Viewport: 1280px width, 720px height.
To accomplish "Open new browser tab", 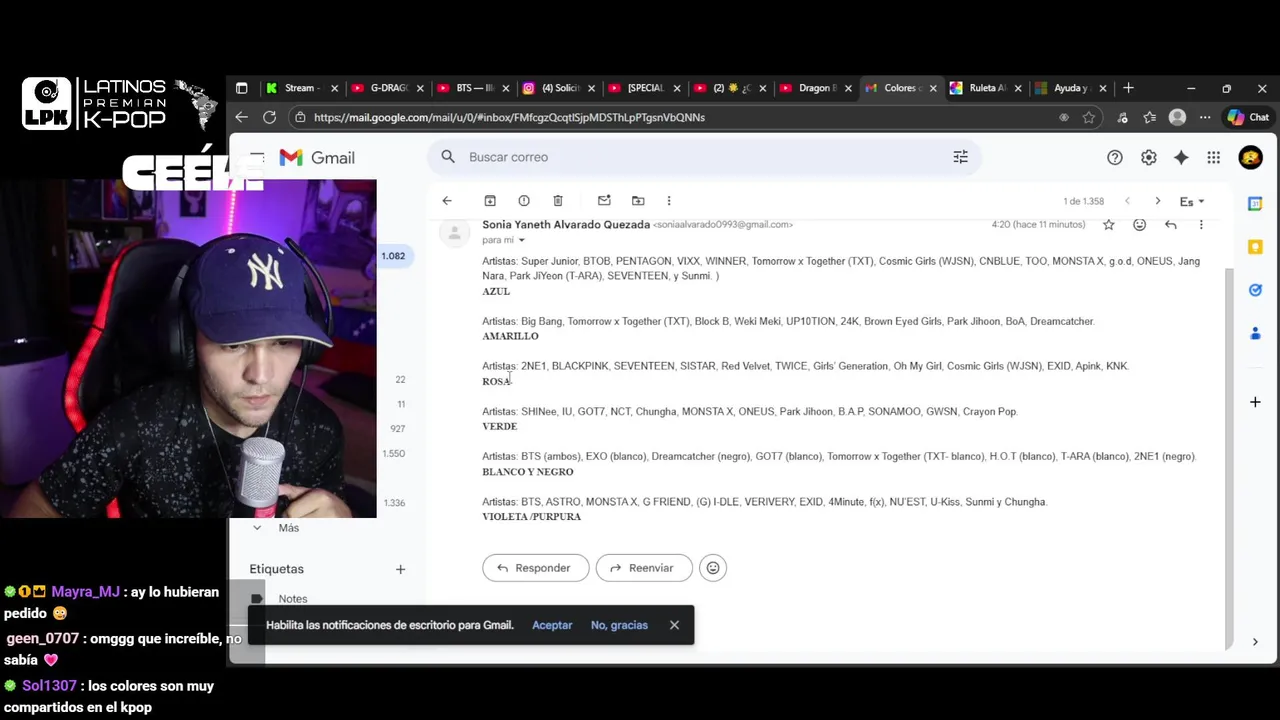I will 1128,88.
